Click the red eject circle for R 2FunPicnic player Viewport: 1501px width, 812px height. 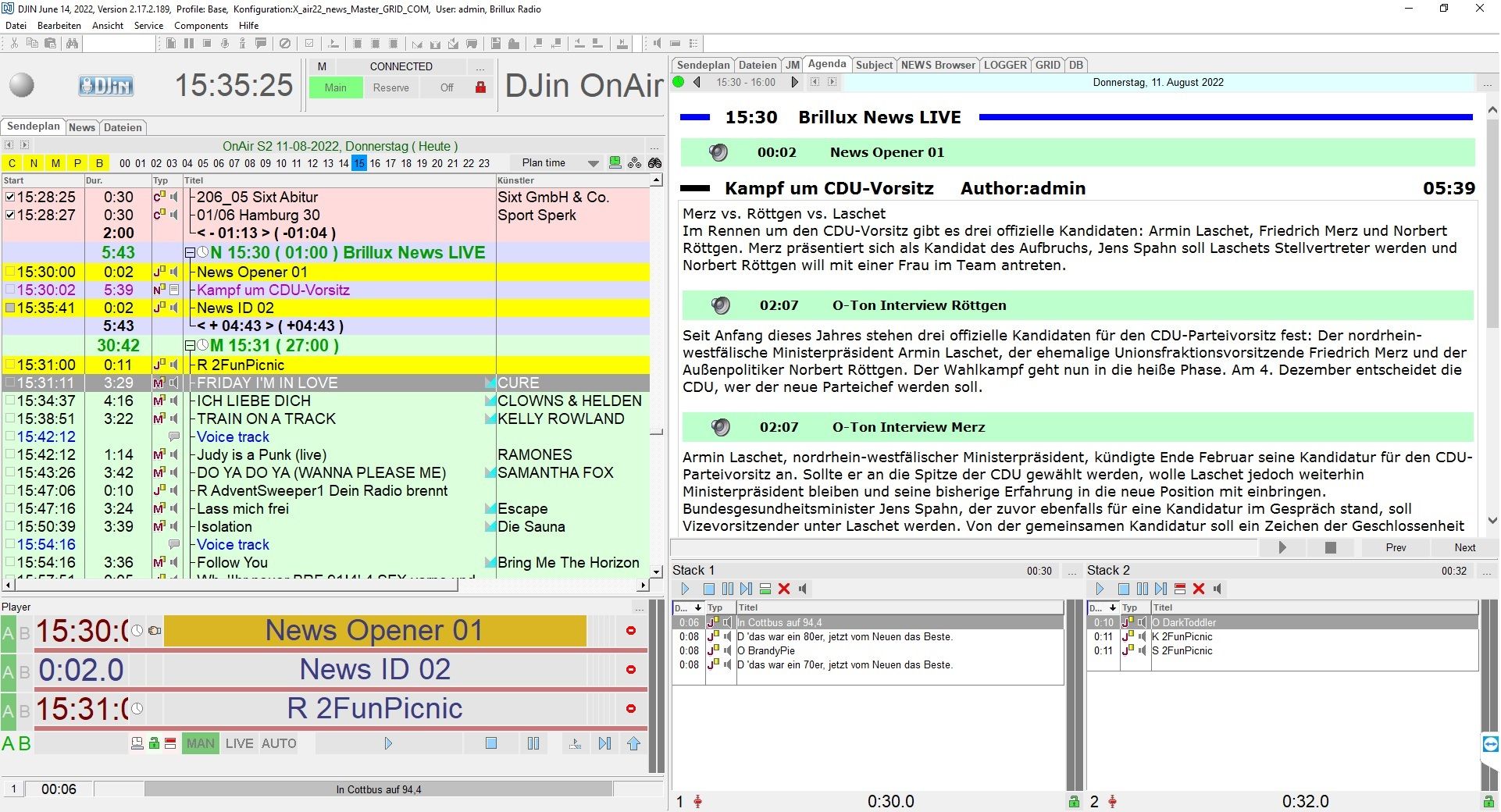pos(631,709)
